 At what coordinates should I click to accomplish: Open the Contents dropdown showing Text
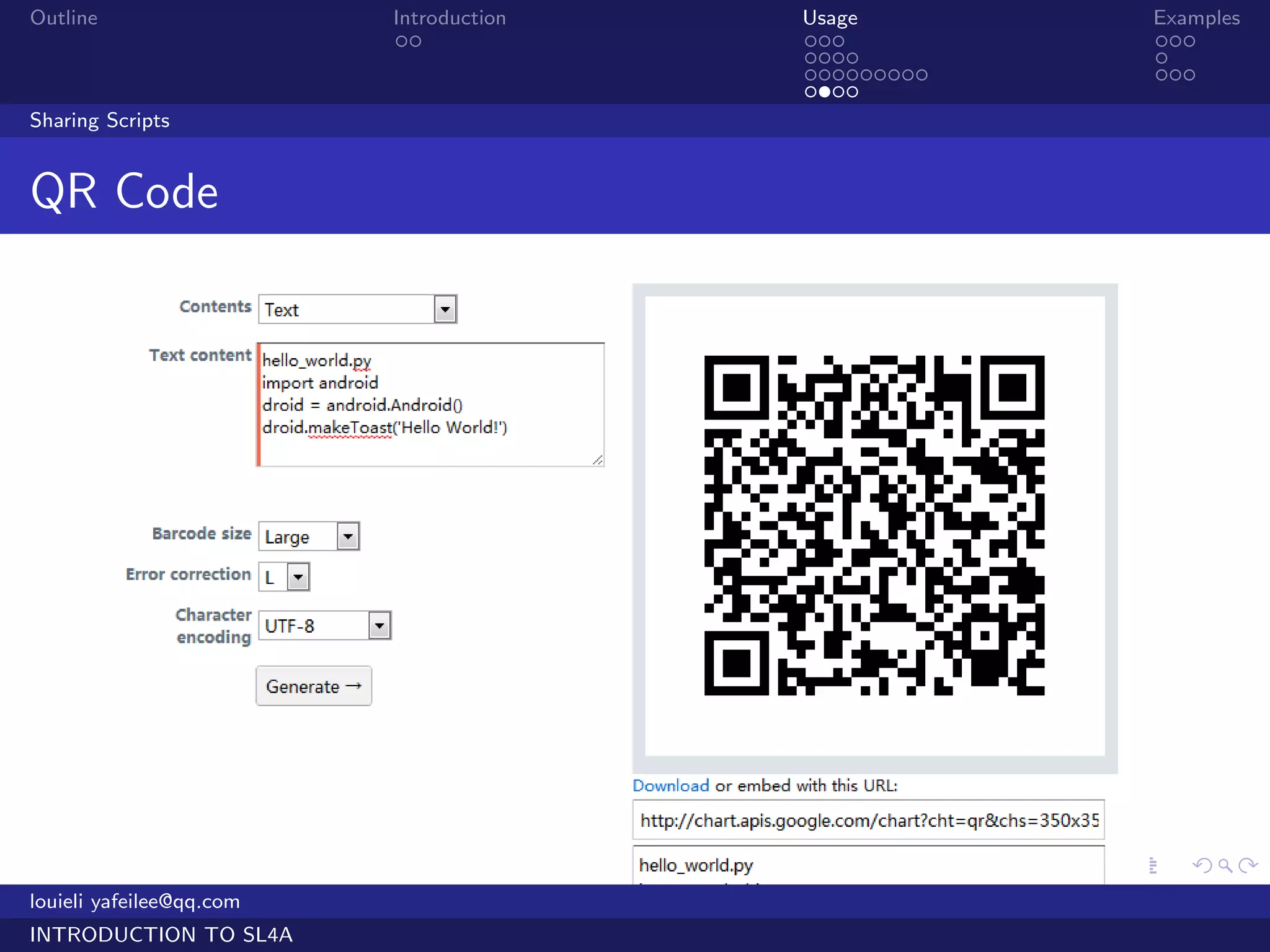[x=358, y=309]
